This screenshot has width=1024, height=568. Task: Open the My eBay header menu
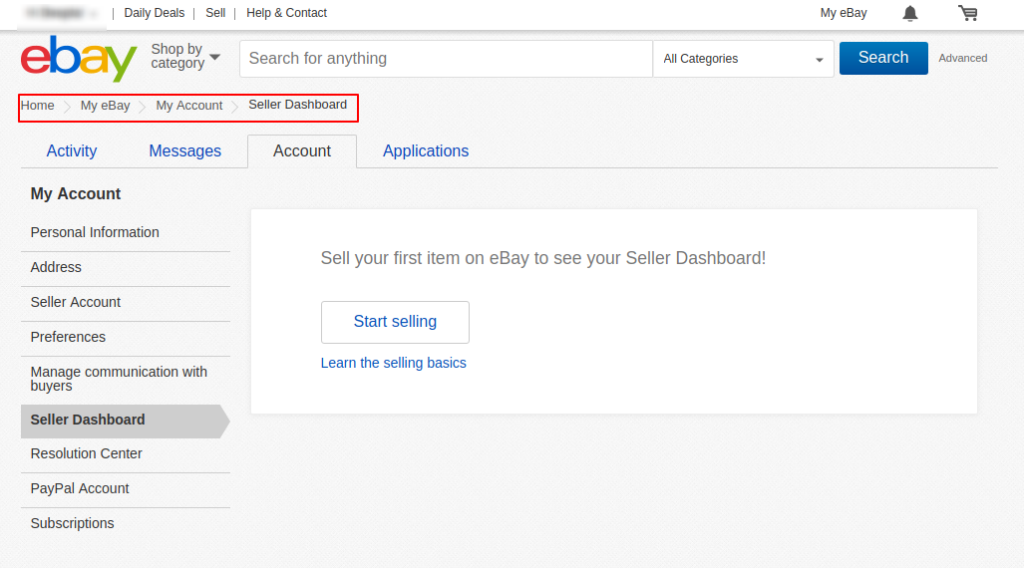843,13
